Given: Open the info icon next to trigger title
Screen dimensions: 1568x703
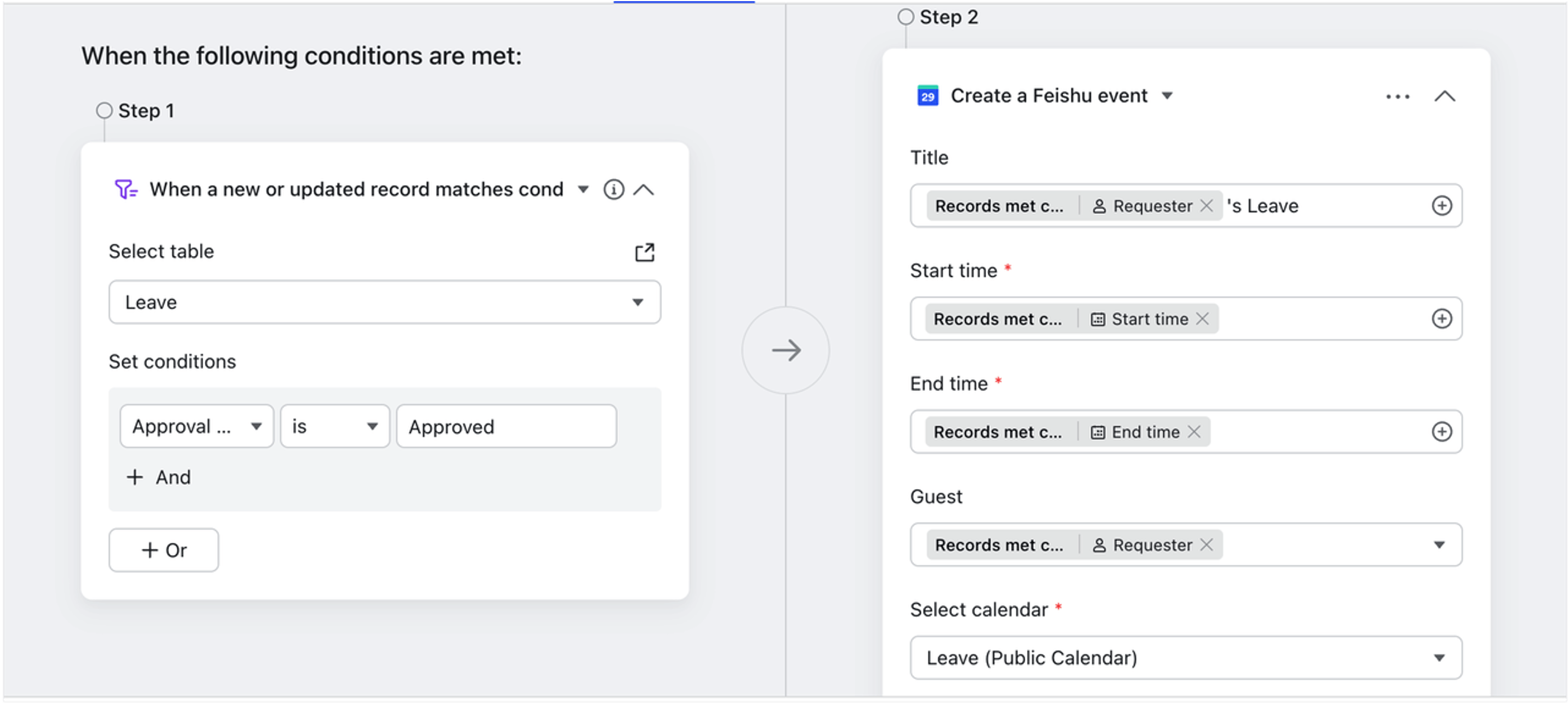Looking at the screenshot, I should click(x=613, y=189).
